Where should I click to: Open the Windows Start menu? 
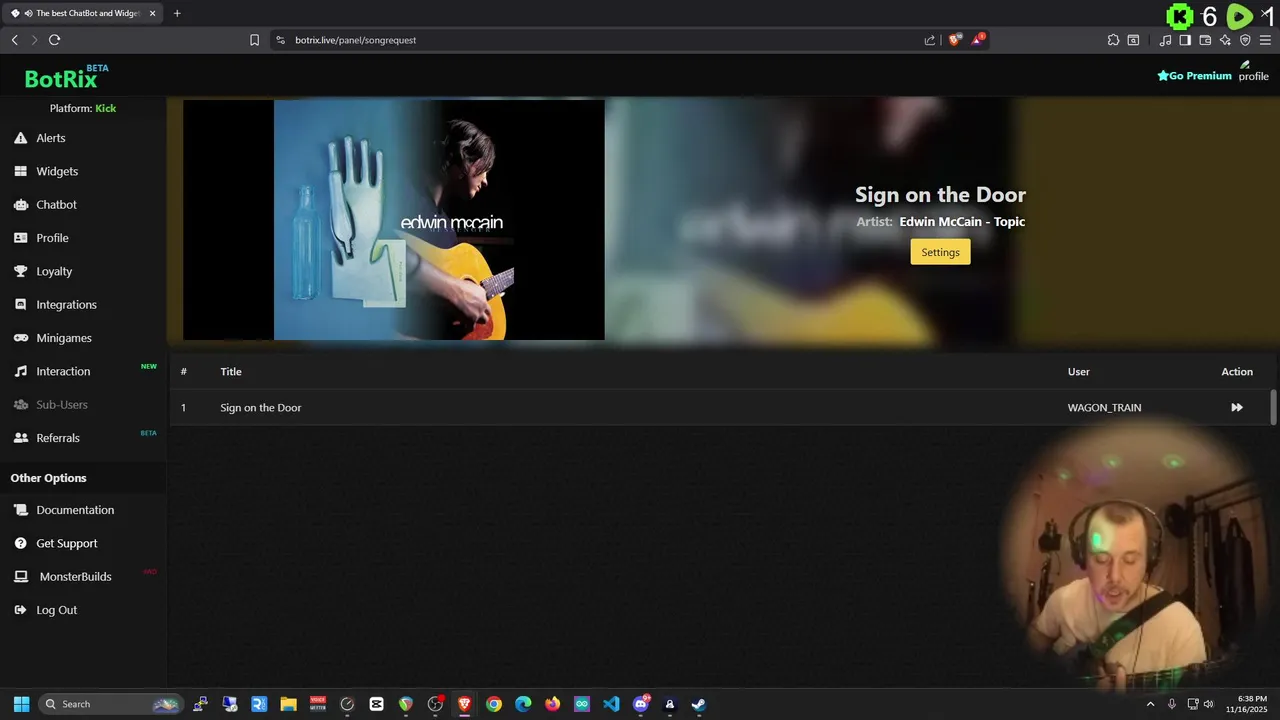[x=21, y=704]
